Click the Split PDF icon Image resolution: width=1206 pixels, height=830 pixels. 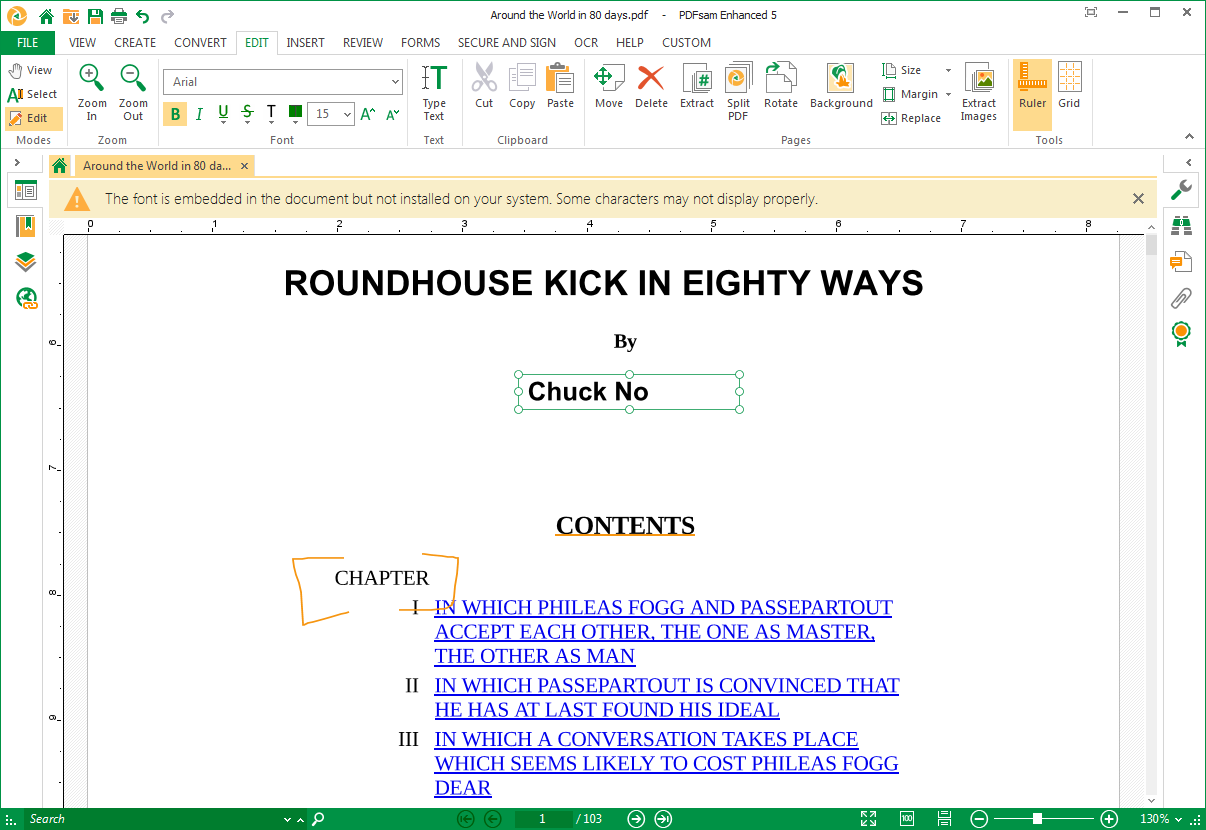(x=738, y=93)
